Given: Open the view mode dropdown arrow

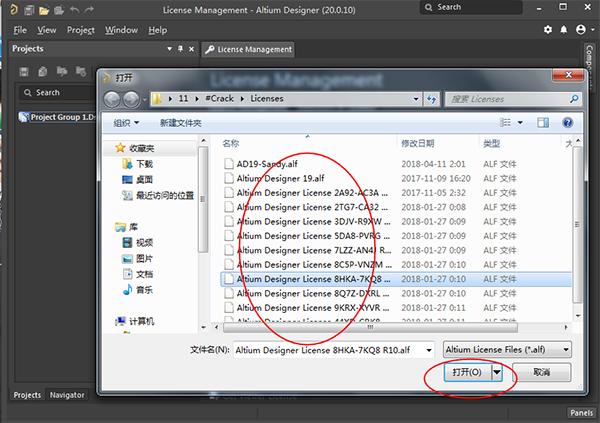Looking at the screenshot, I should coord(520,123).
